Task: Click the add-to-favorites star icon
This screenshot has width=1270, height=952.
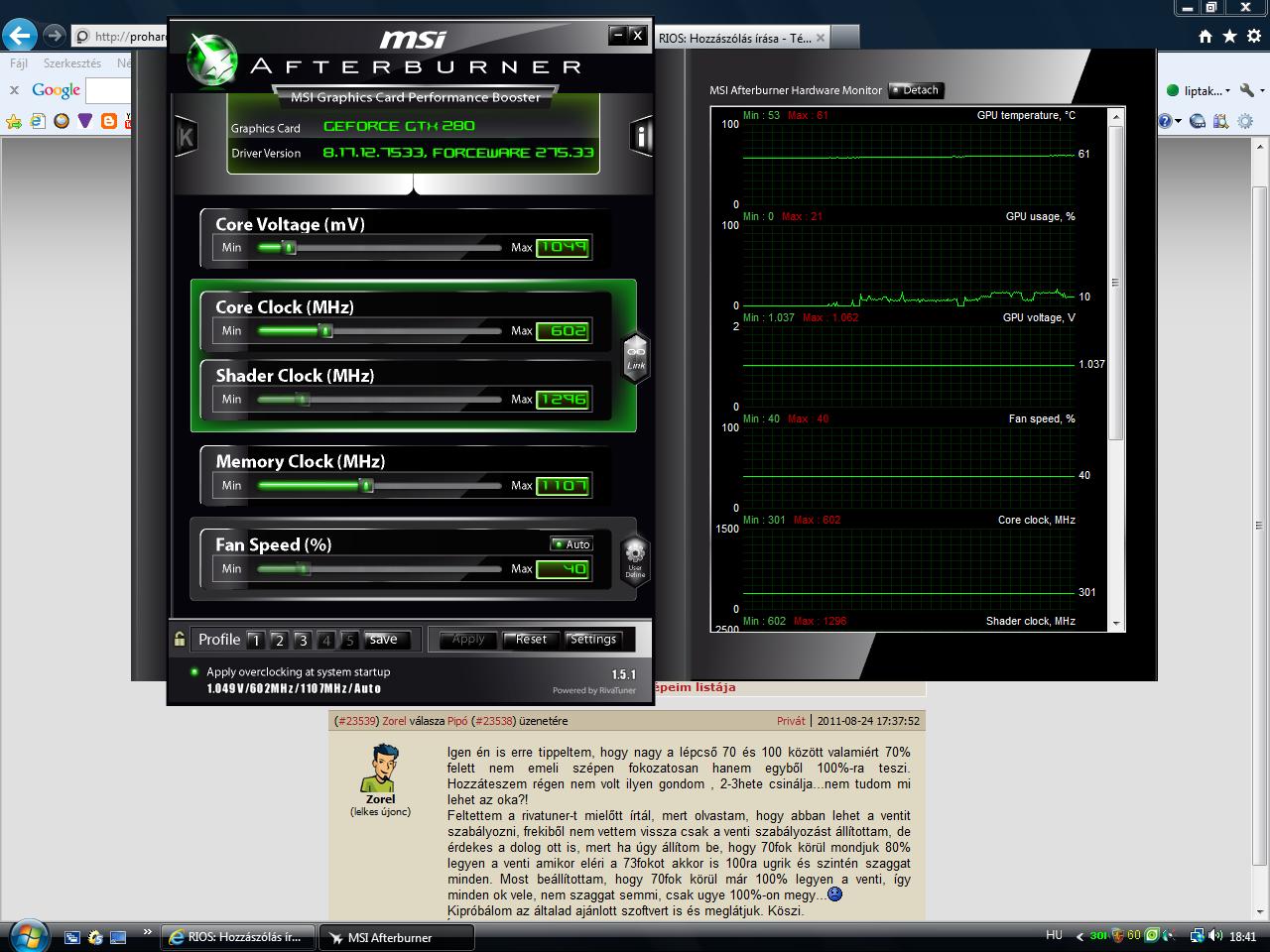Action: click(14, 121)
